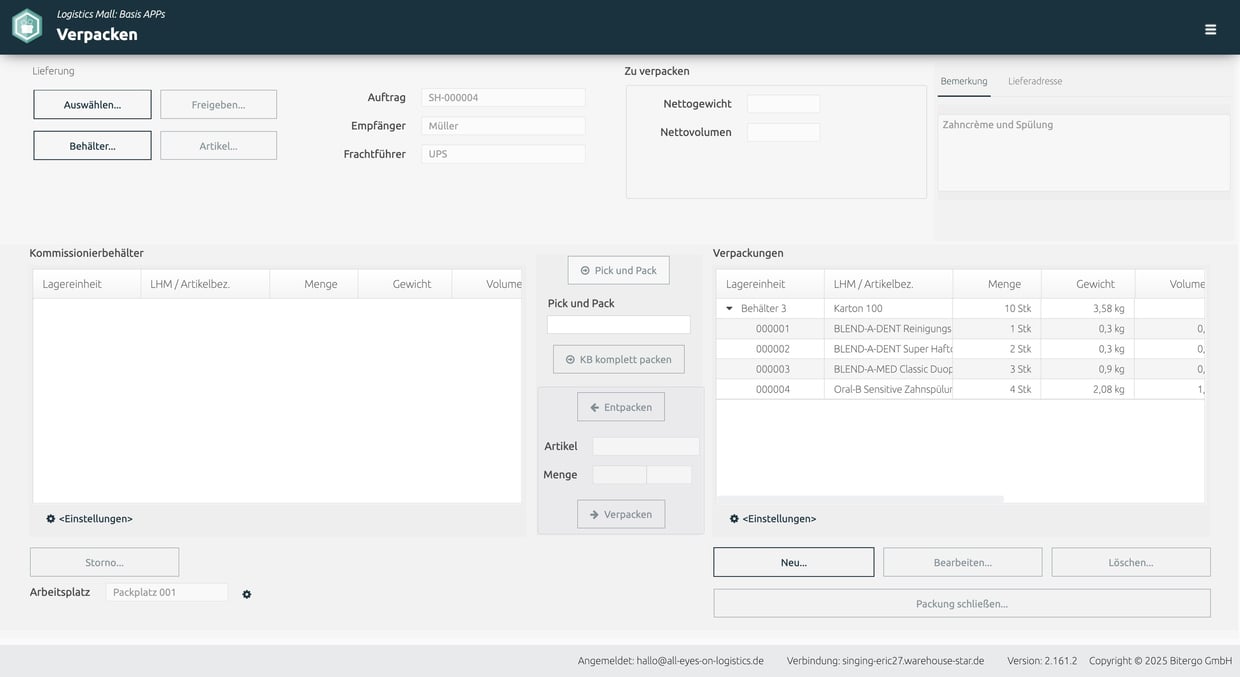Screen dimensions: 1240x677
Task: Click the Storno... button
Action: tap(104, 562)
